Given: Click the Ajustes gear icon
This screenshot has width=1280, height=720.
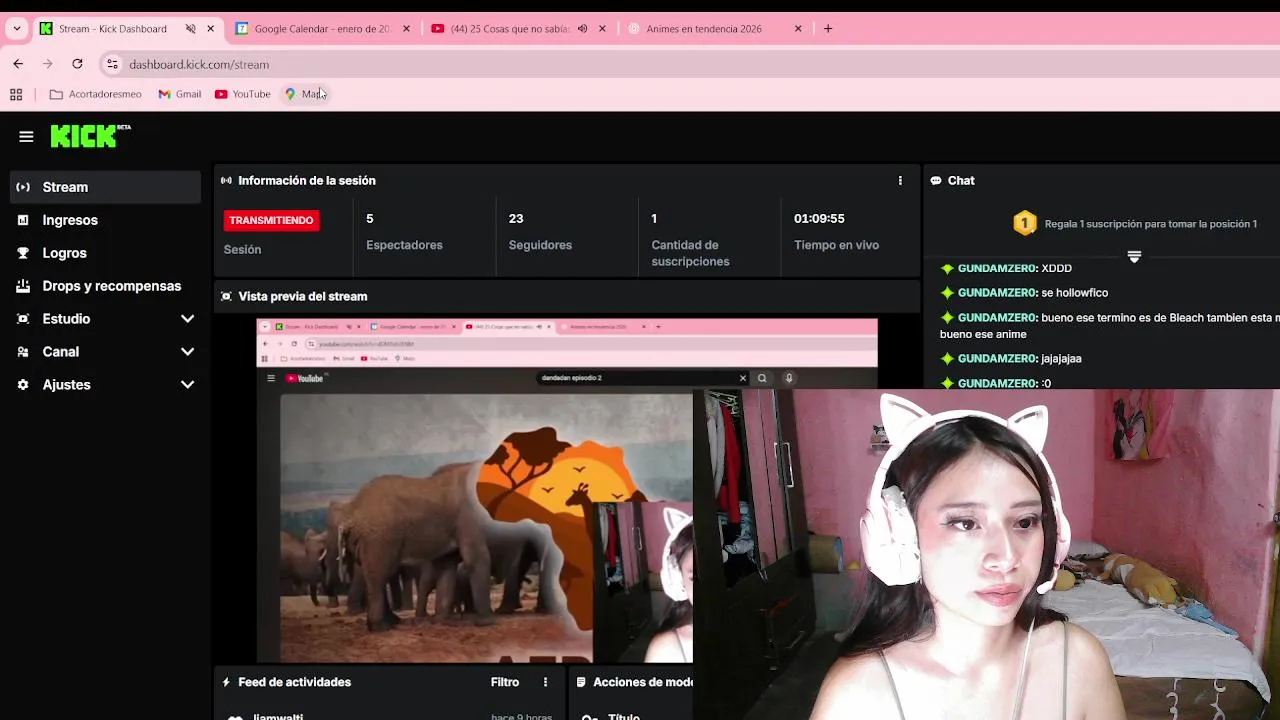Looking at the screenshot, I should pyautogui.click(x=23, y=385).
